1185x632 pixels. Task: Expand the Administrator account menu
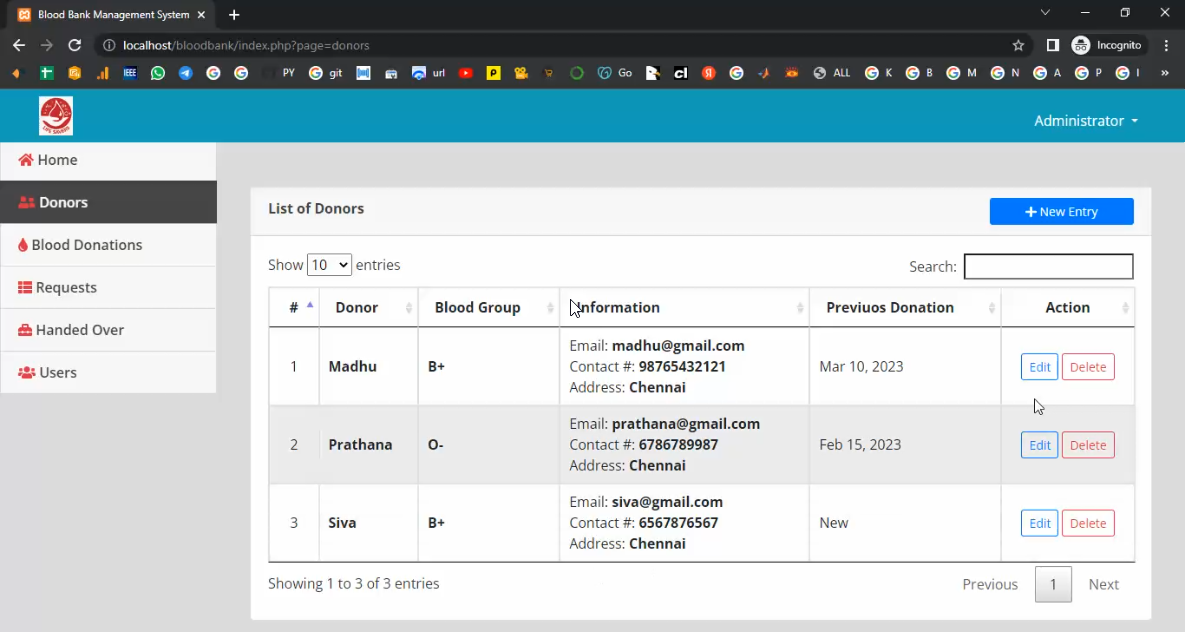click(x=1085, y=121)
